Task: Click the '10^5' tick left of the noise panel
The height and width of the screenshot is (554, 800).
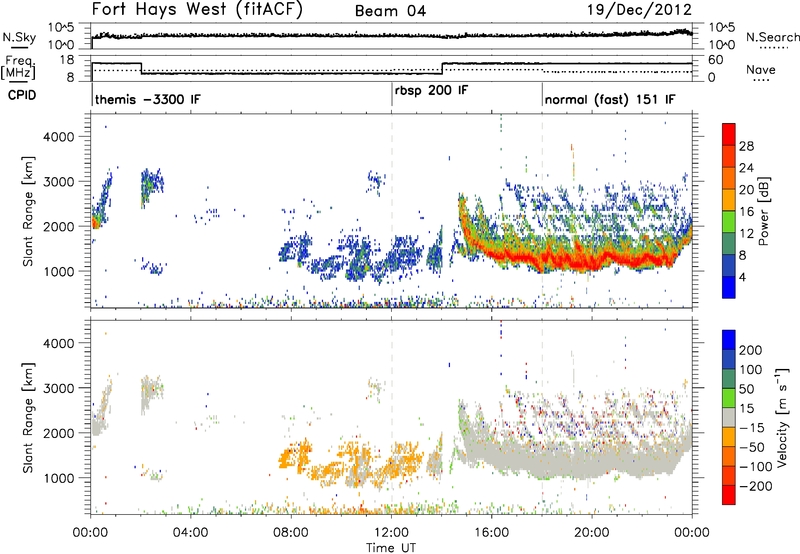Action: point(61,28)
